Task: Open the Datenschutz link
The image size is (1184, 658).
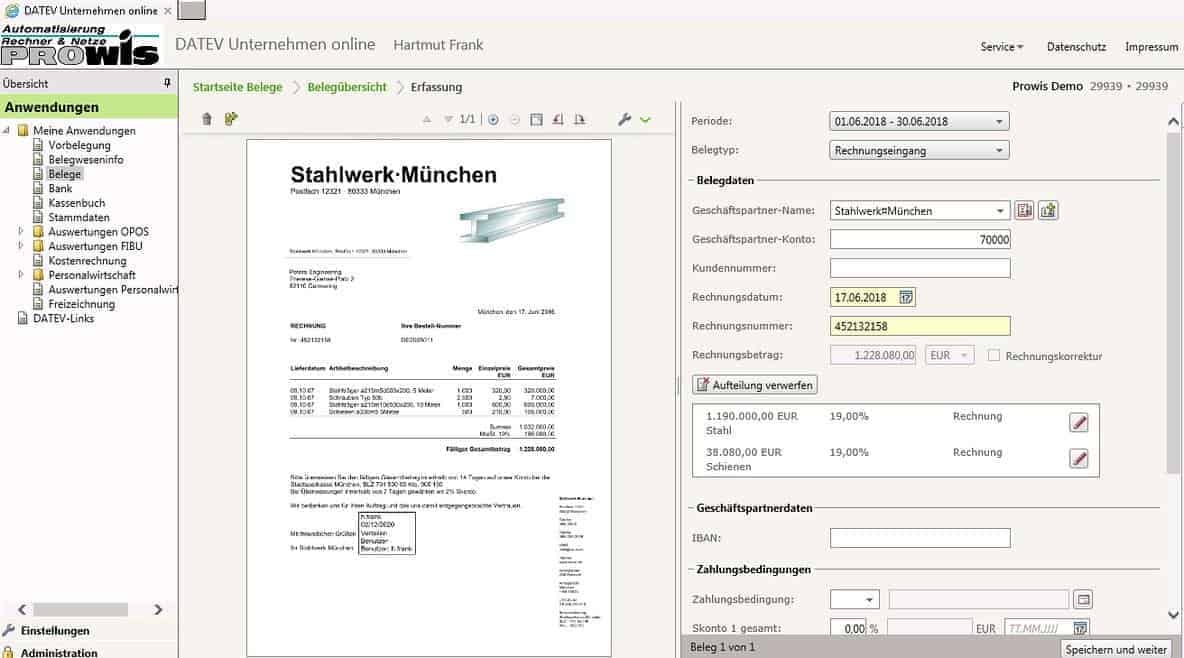Action: point(1076,47)
